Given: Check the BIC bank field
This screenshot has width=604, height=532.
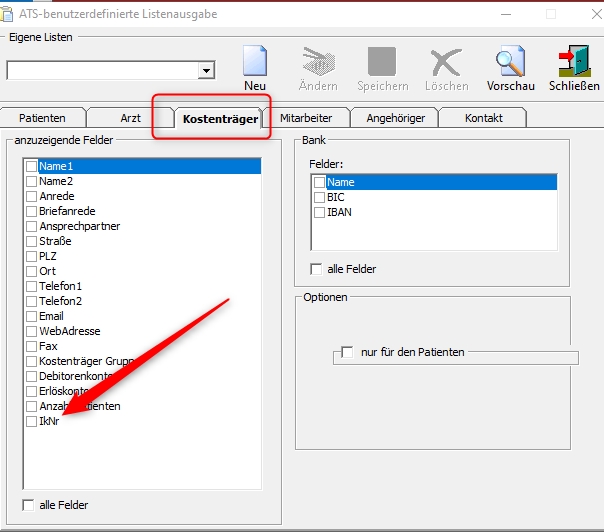Looking at the screenshot, I should point(320,197).
